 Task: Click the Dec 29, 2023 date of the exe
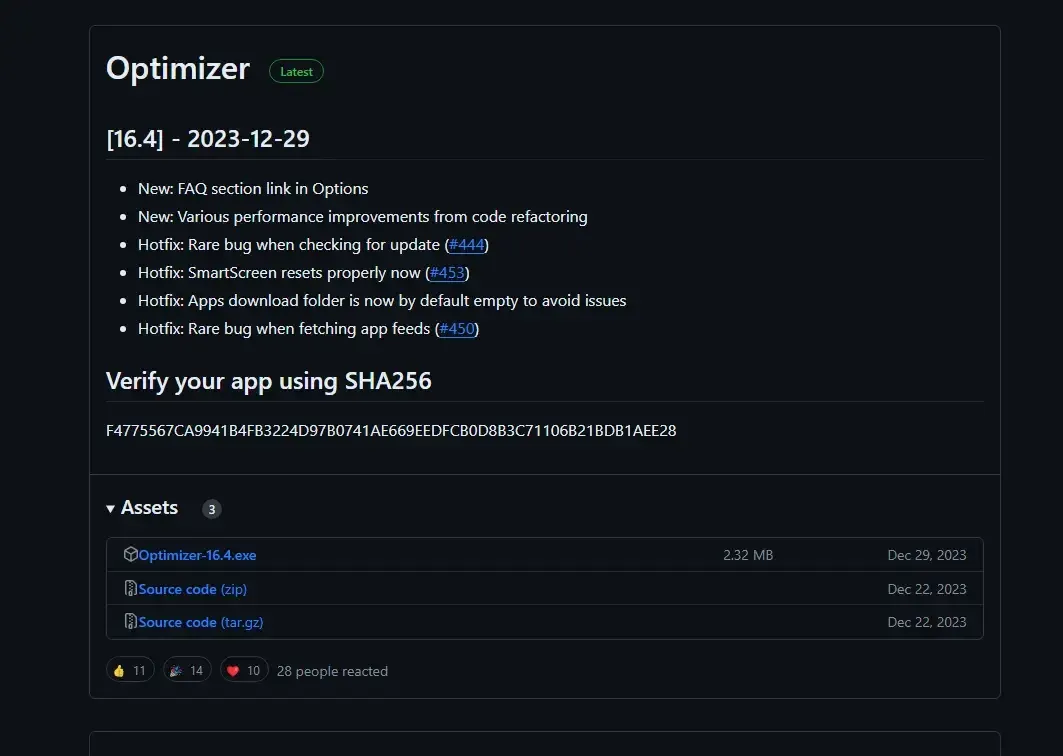[x=926, y=555]
